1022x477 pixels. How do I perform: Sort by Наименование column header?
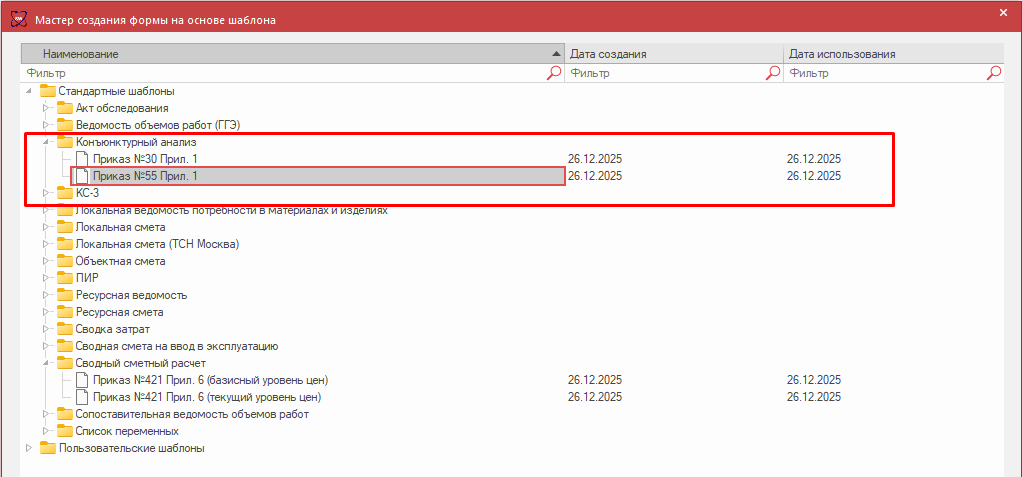(290, 54)
